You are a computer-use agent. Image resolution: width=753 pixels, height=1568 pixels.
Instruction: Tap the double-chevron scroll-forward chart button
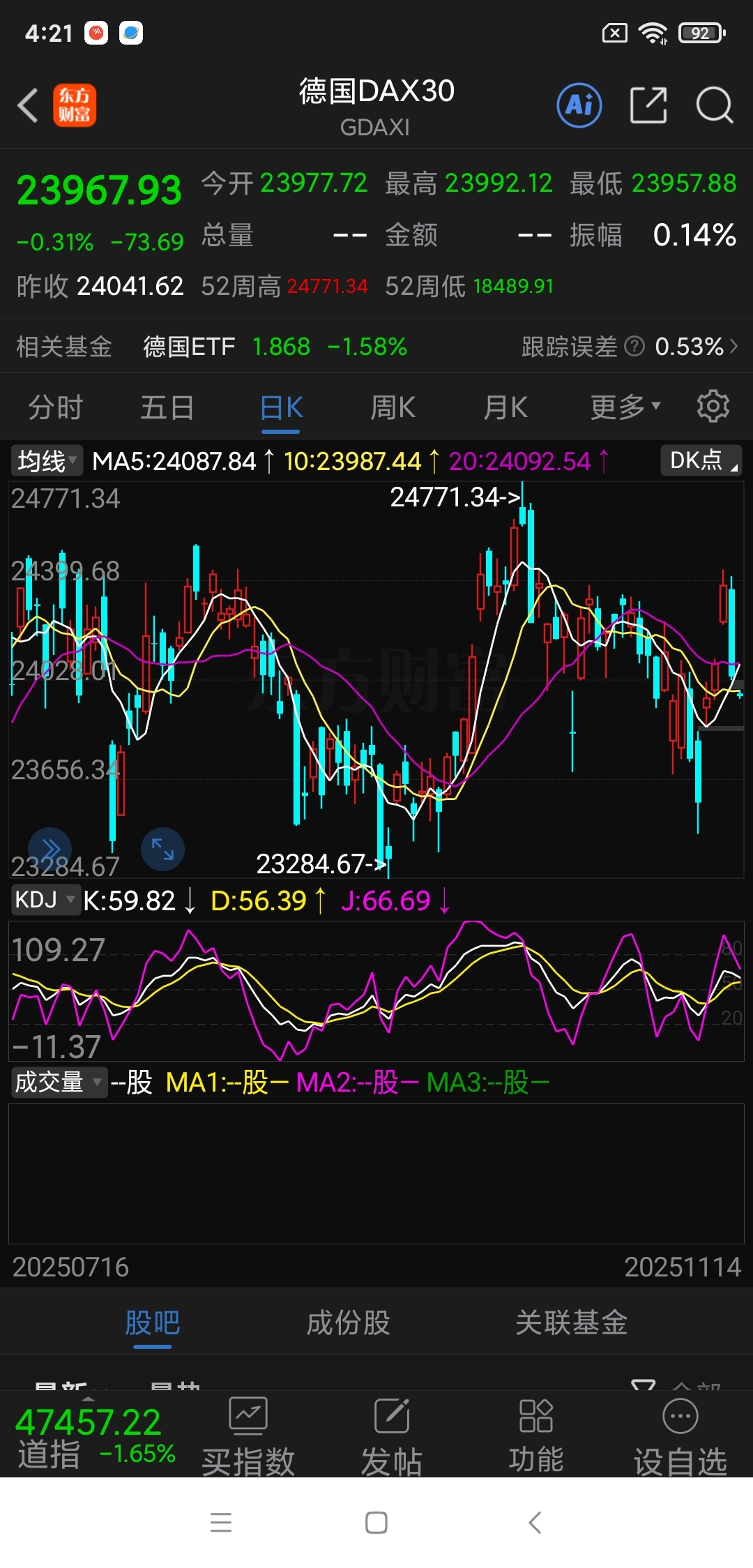[x=50, y=849]
